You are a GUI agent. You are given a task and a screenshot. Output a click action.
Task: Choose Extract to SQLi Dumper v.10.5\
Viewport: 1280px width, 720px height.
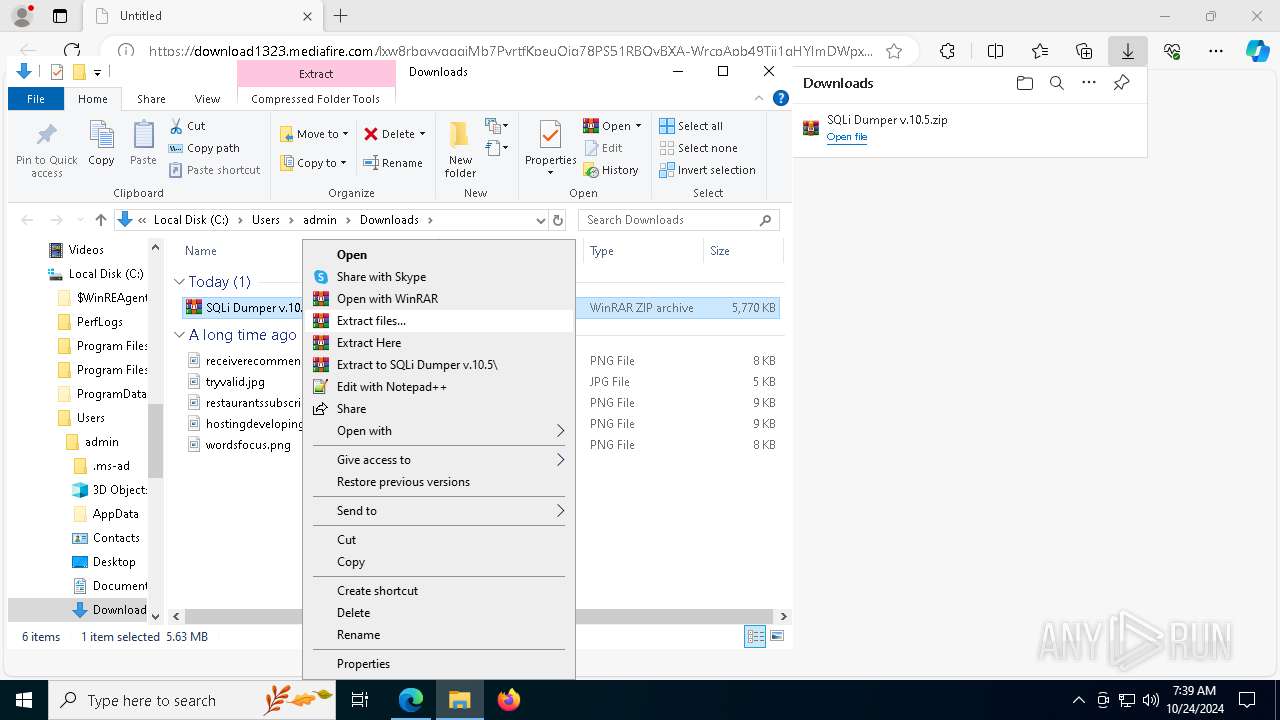tap(438, 365)
